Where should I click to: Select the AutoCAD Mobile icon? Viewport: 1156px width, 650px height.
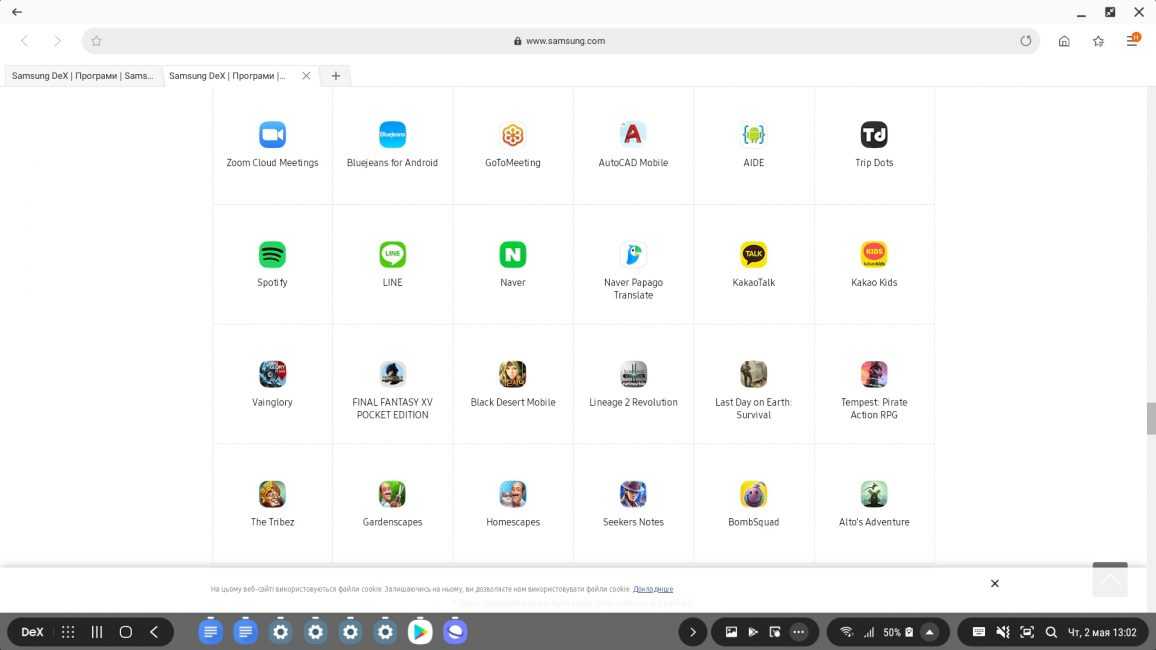633,135
